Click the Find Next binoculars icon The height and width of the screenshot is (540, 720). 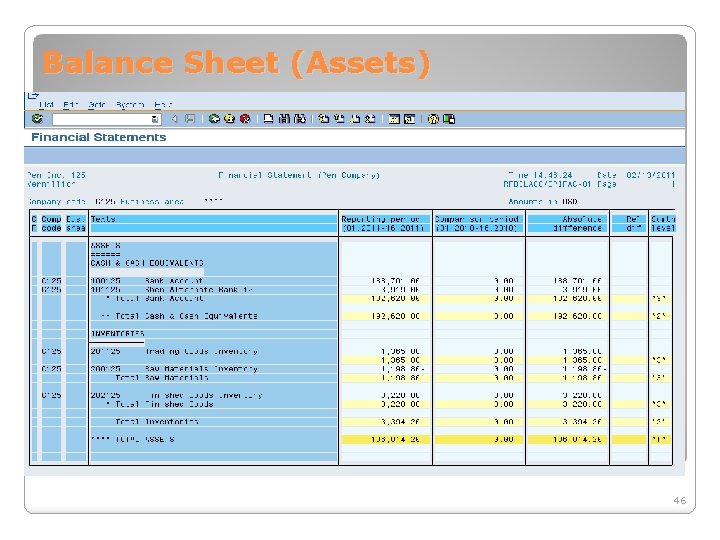point(300,119)
